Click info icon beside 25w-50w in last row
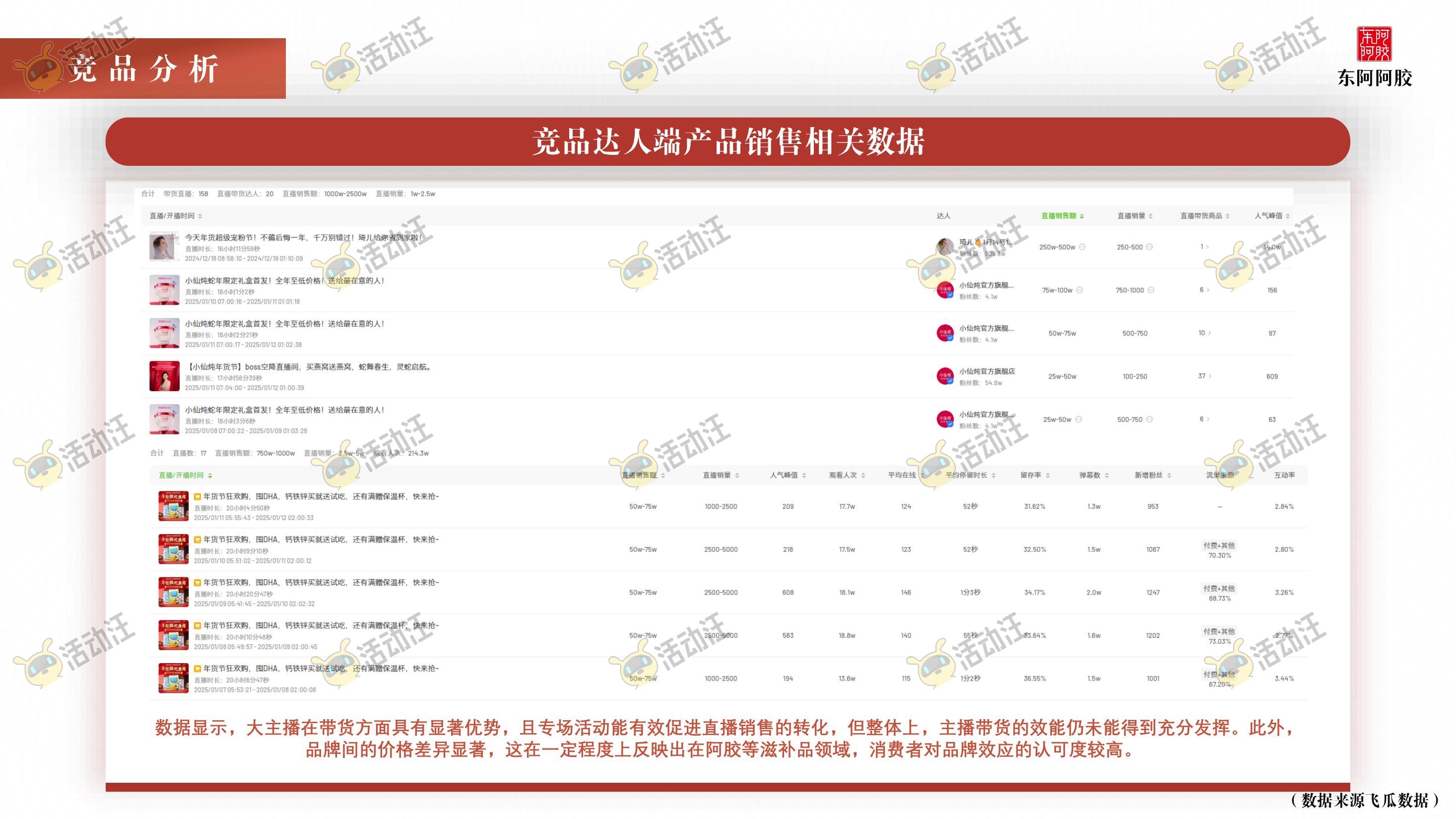Screen dimensions: 1456x819 point(1078,419)
